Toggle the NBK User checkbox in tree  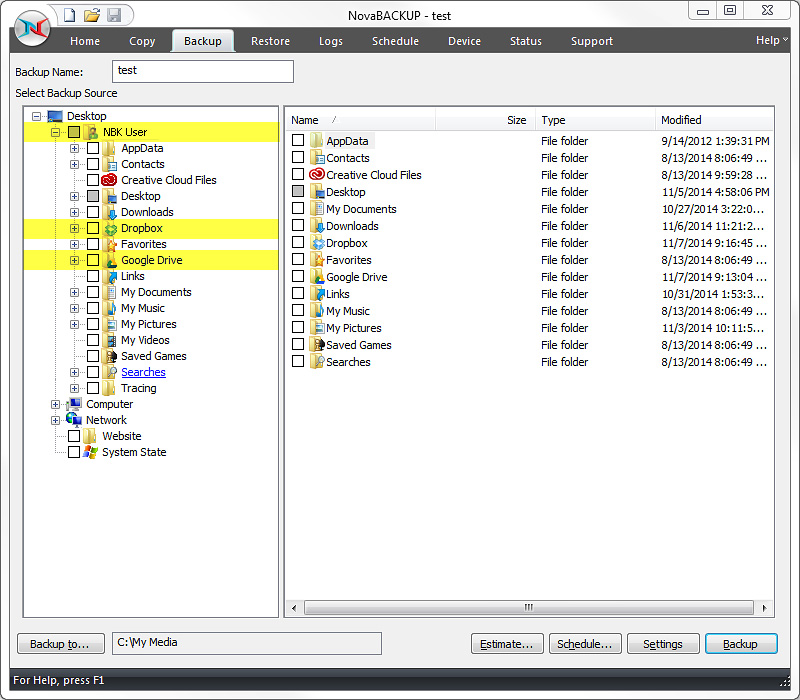[74, 132]
